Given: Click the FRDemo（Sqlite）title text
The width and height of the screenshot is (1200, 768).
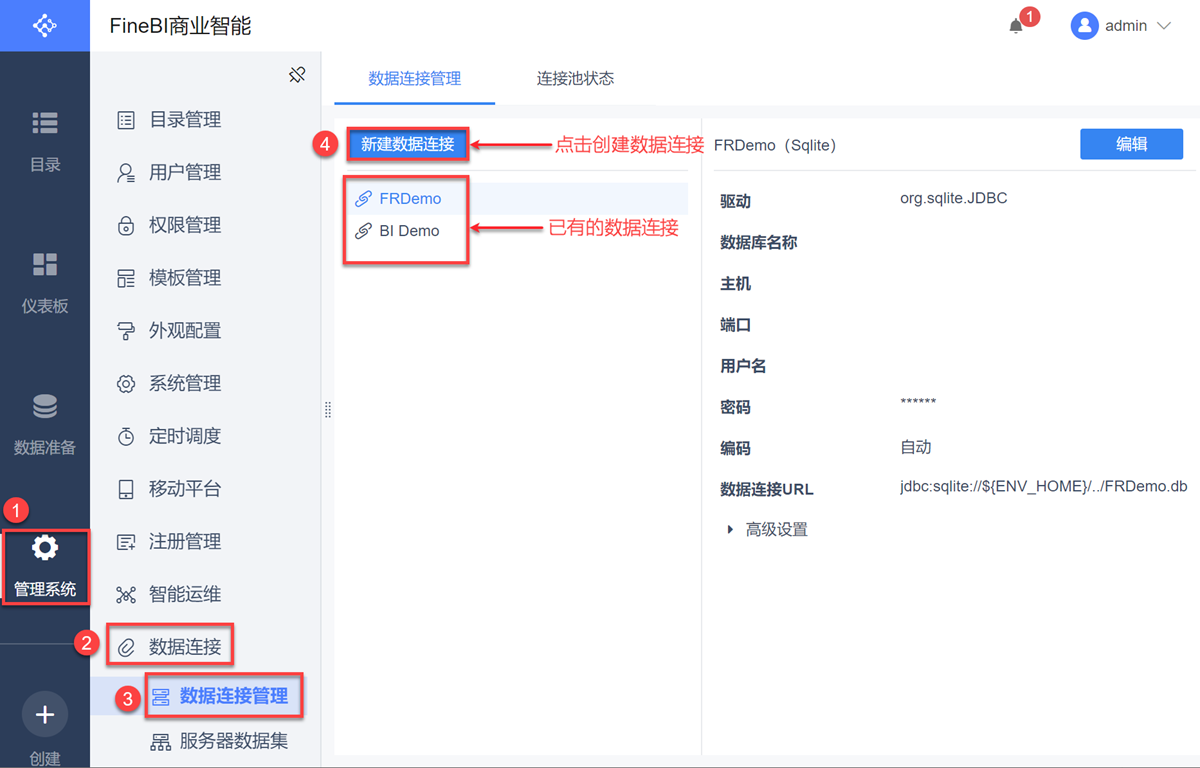Looking at the screenshot, I should [775, 145].
